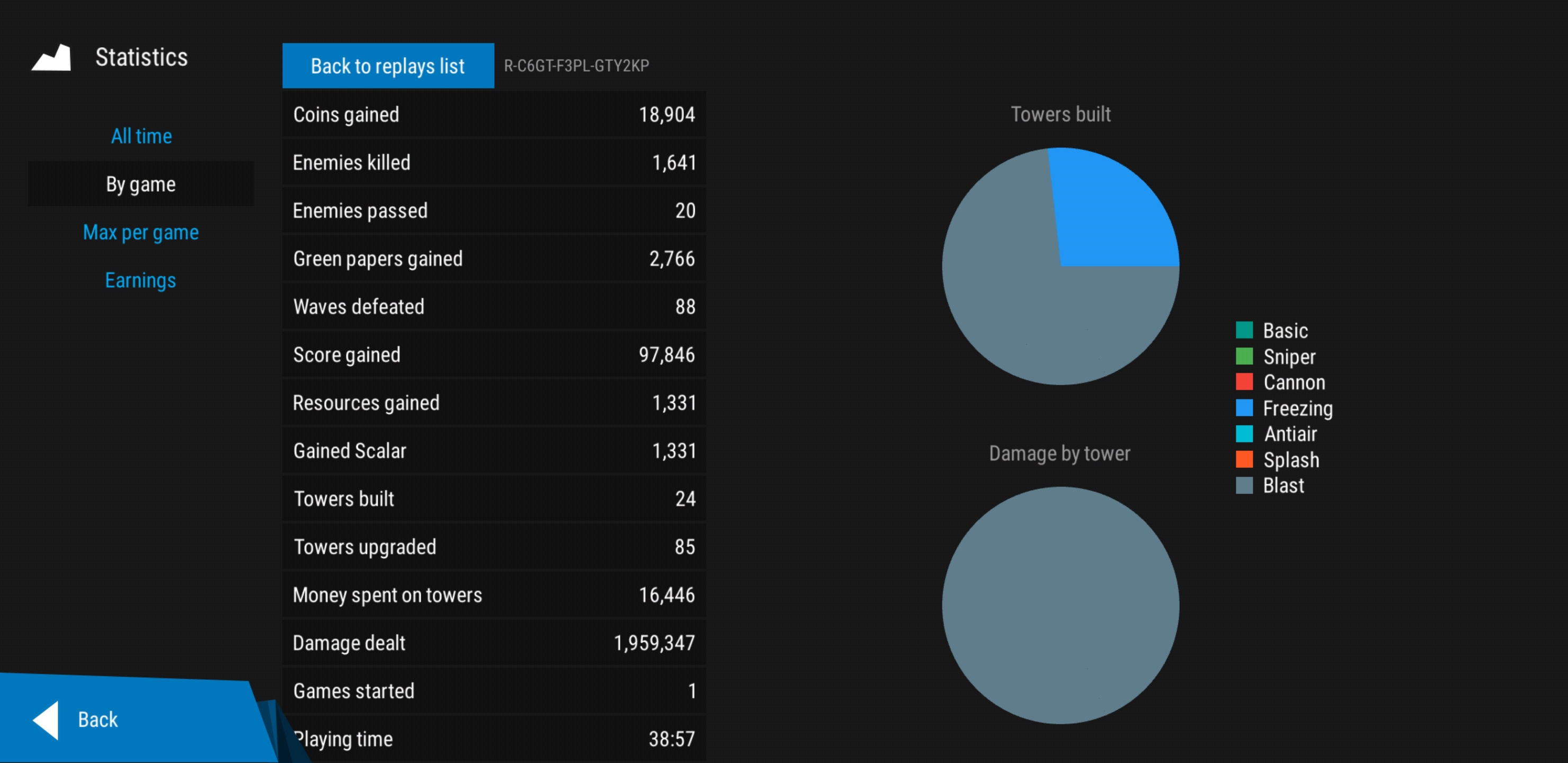Select the Coins gained row
Viewport: 1568px width, 763px height.
494,114
